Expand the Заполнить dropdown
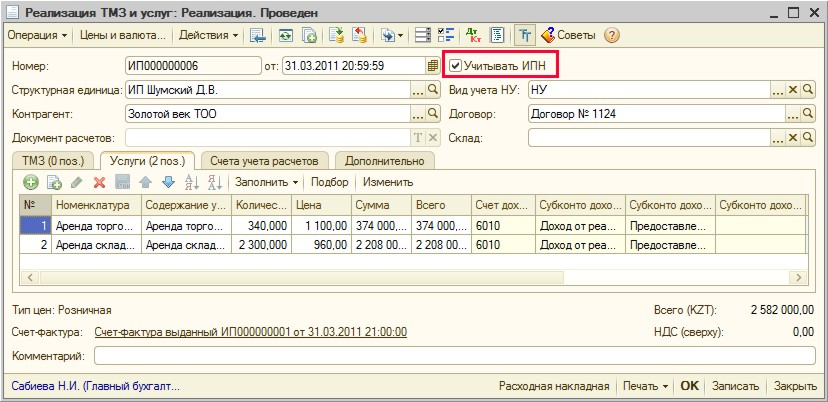 267,182
